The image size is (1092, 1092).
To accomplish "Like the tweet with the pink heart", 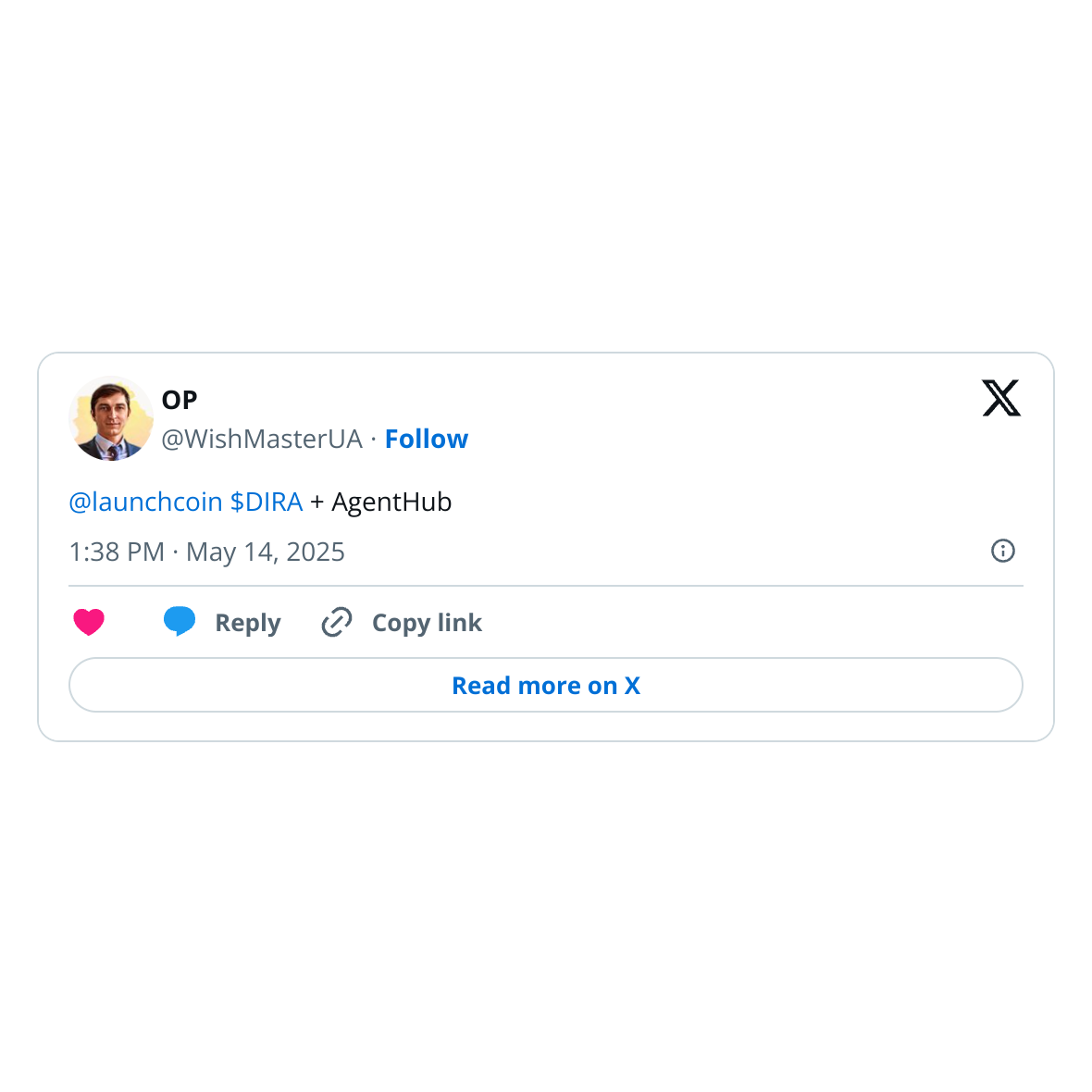I will [x=89, y=622].
